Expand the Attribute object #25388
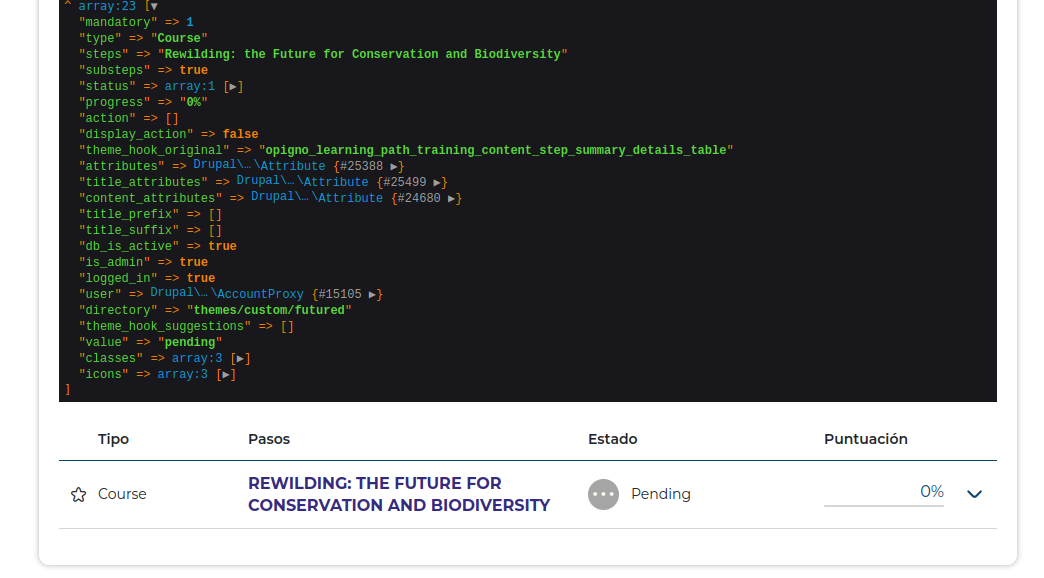 [396, 167]
